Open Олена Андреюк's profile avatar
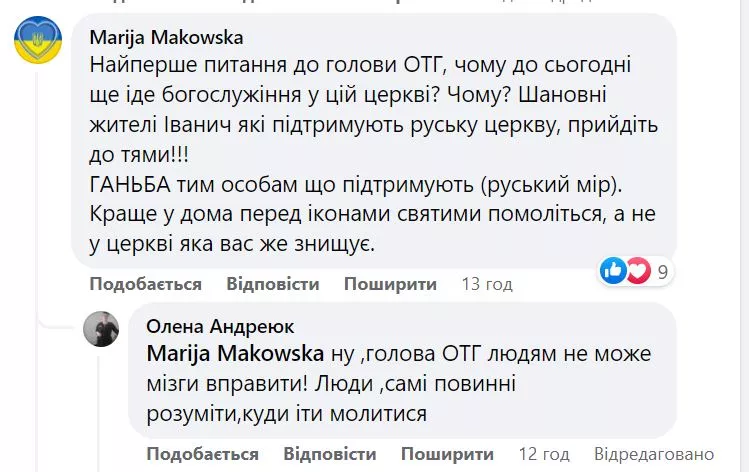The image size is (749, 472). click(103, 328)
